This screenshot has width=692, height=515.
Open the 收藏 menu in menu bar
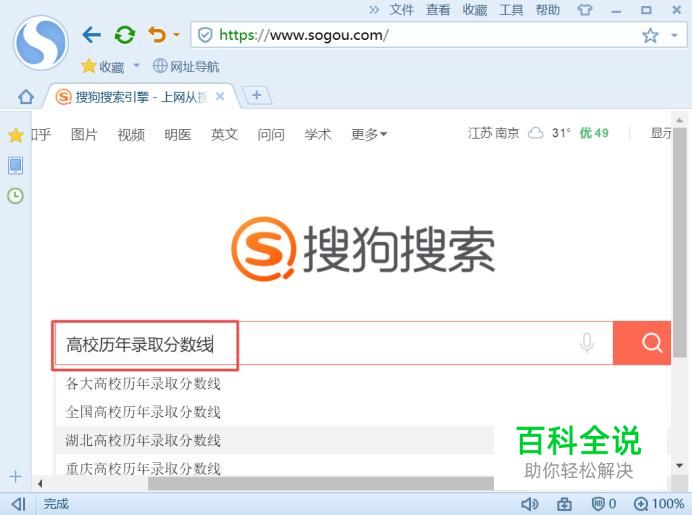(x=475, y=9)
